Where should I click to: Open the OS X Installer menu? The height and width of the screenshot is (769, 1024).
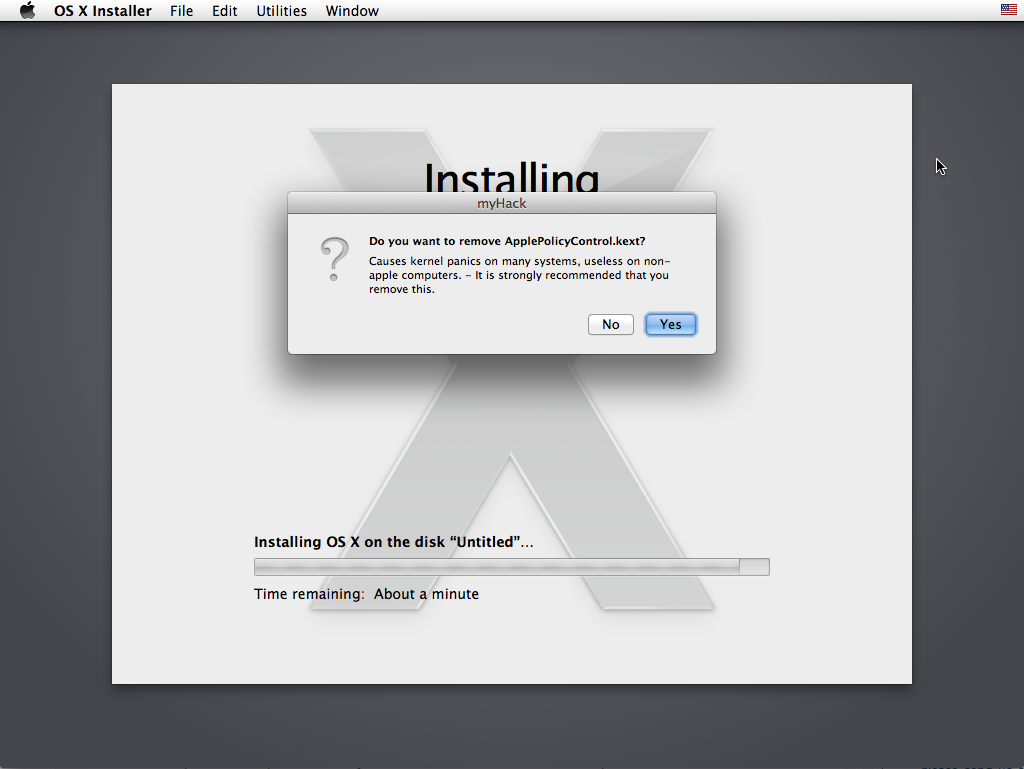tap(103, 11)
